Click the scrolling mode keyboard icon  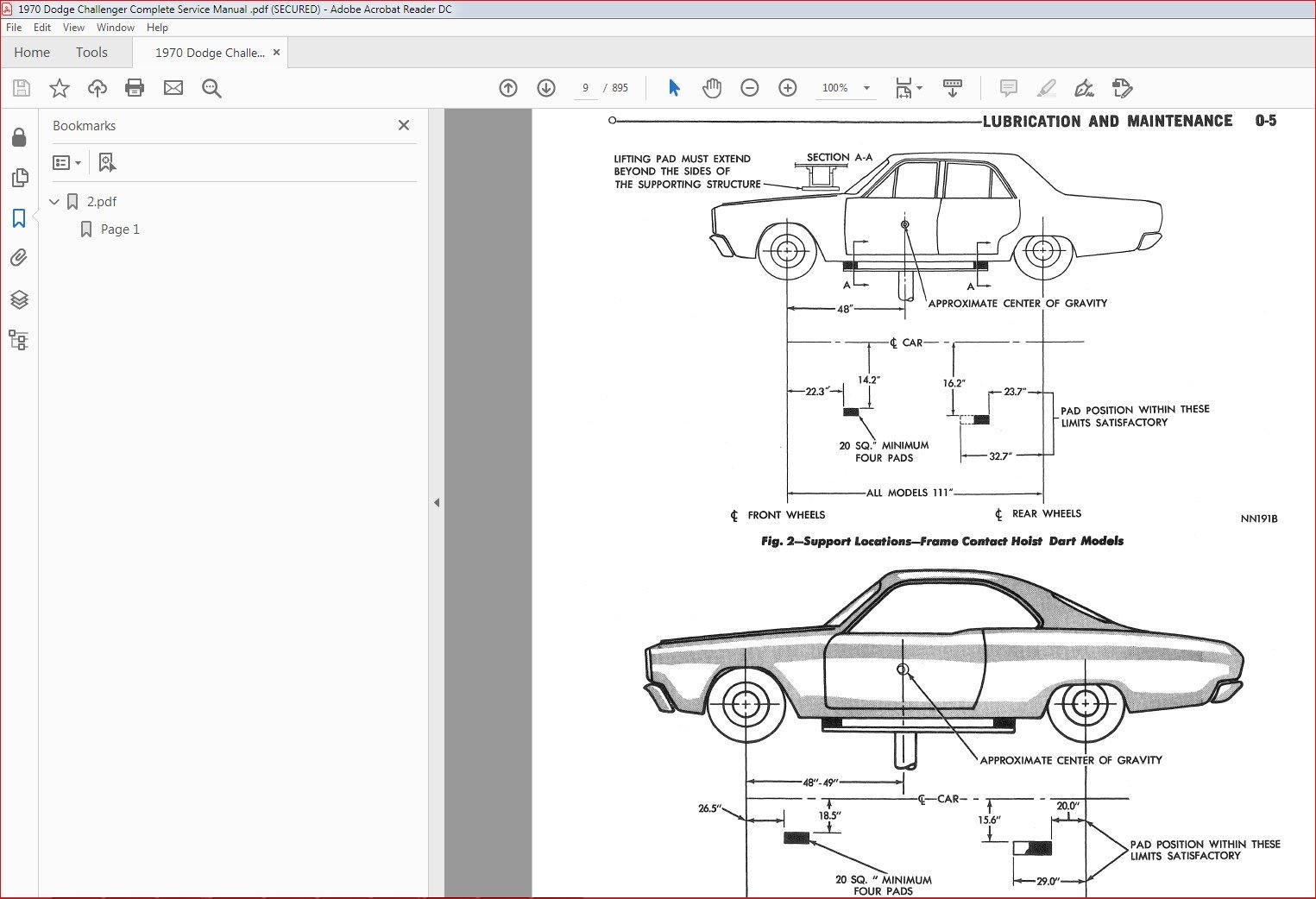(953, 88)
